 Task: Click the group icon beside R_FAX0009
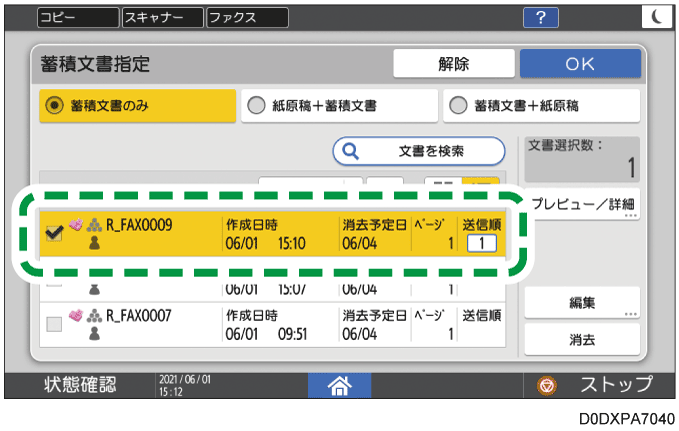tap(94, 225)
